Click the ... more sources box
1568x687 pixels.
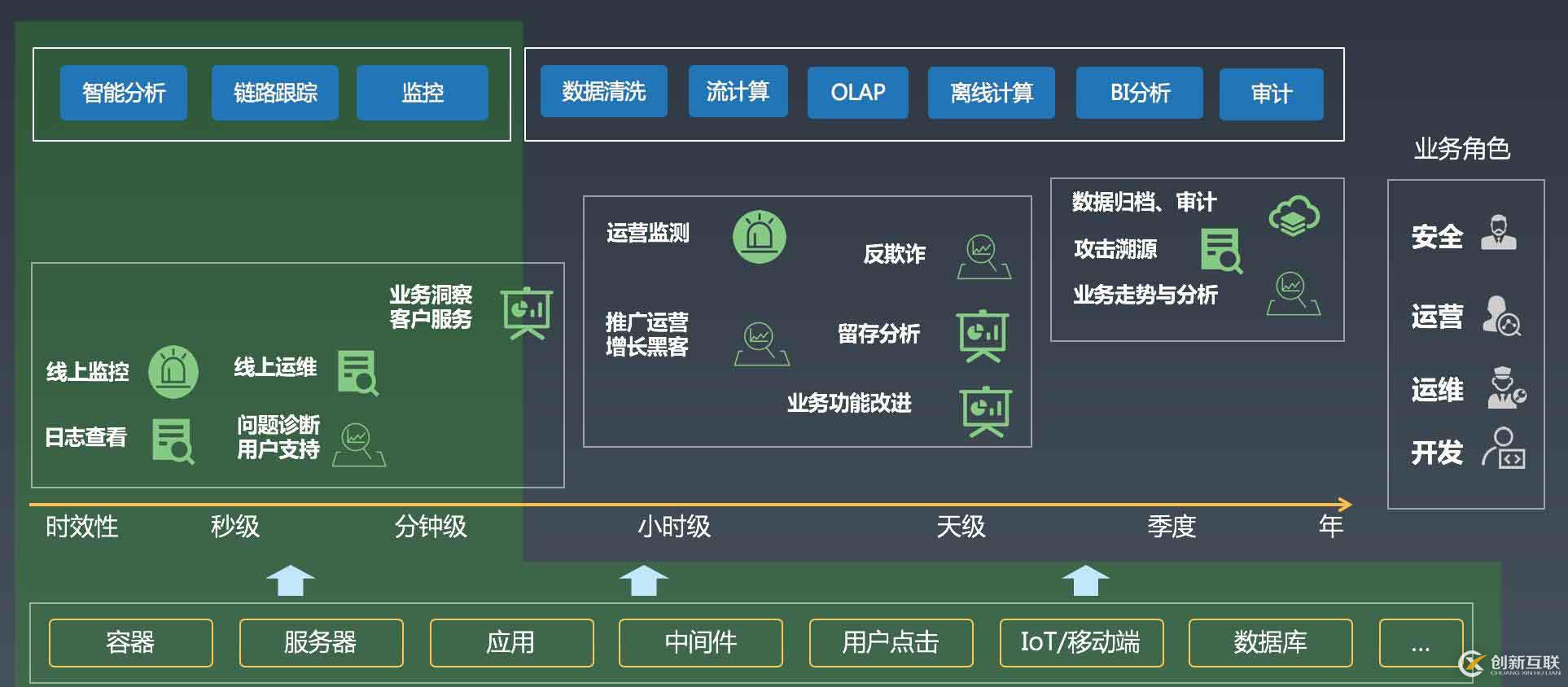(x=1421, y=643)
